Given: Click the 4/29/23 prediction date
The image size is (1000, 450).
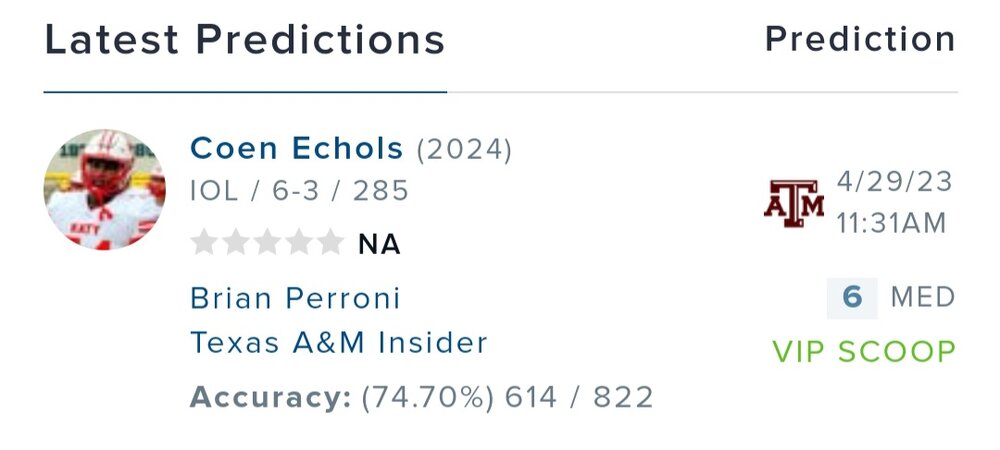Looking at the screenshot, I should tap(894, 184).
